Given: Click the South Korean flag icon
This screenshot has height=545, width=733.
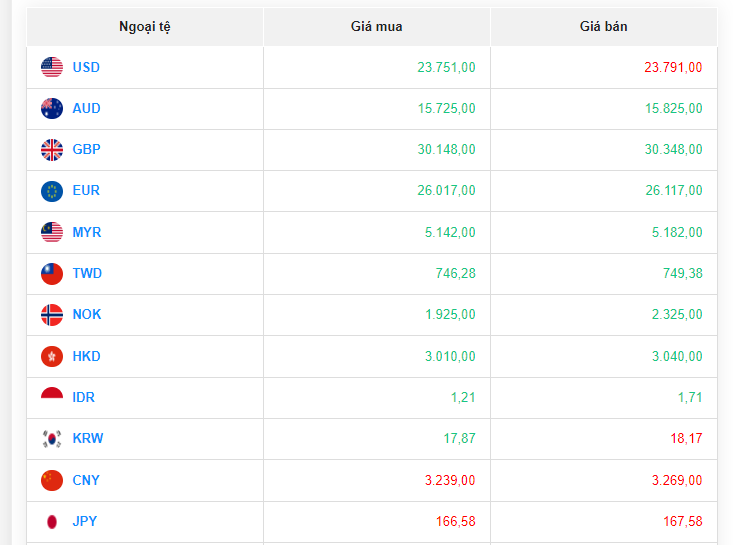Looking at the screenshot, I should click(52, 438).
